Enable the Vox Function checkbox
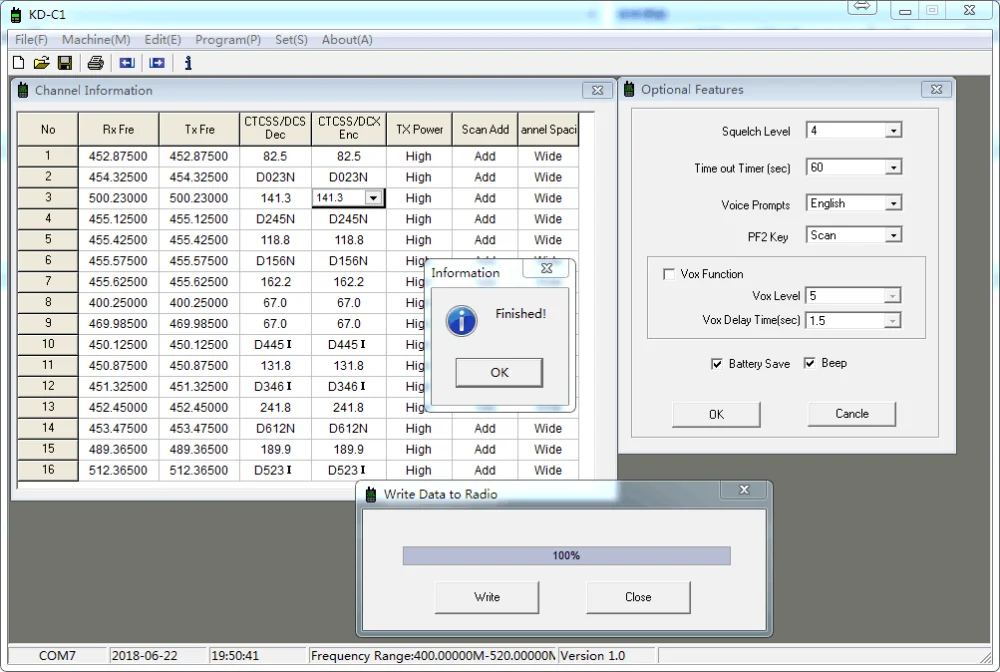This screenshot has height=672, width=1000. coord(669,274)
